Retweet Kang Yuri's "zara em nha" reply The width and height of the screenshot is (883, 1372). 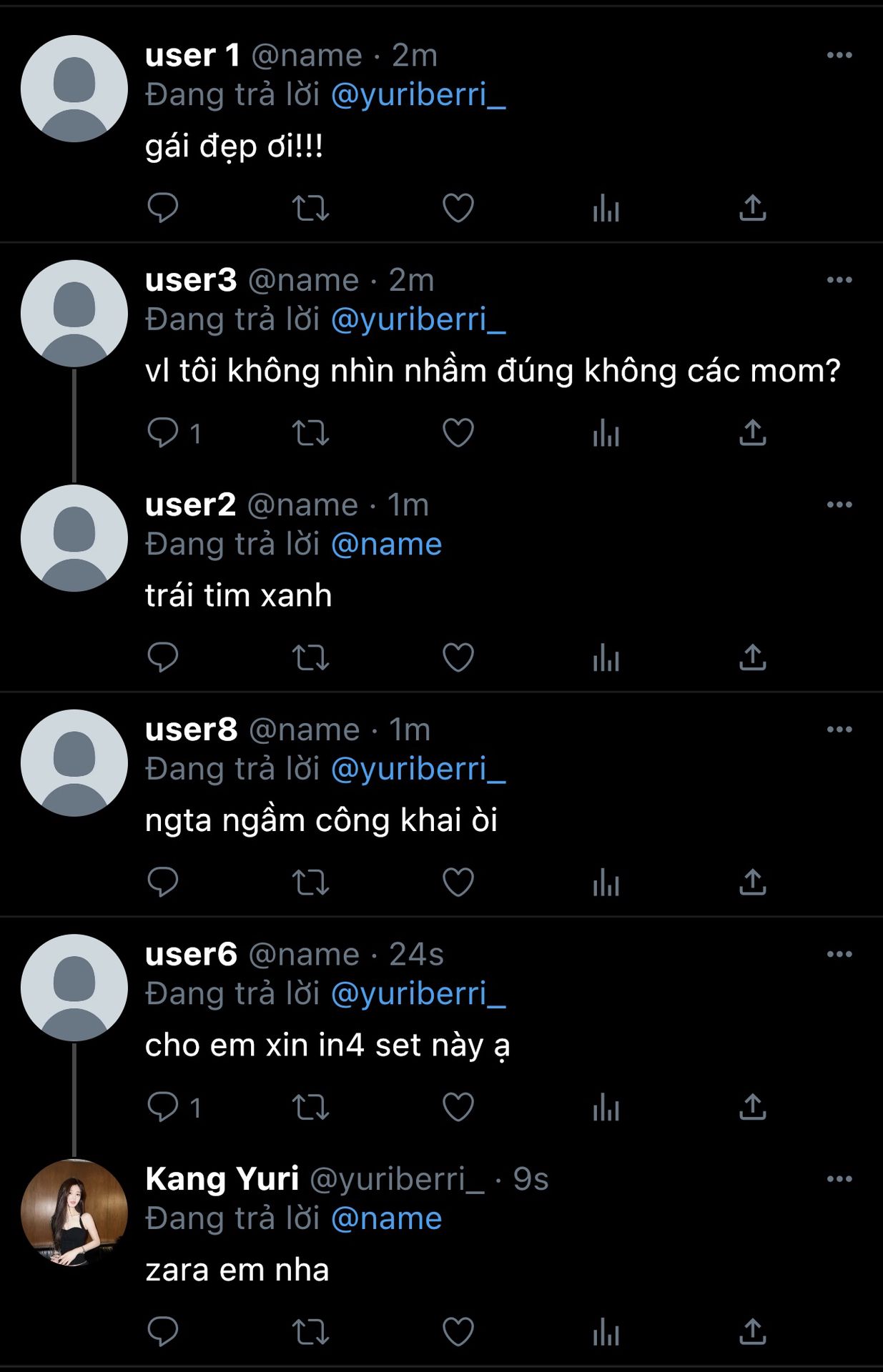coord(310,1332)
